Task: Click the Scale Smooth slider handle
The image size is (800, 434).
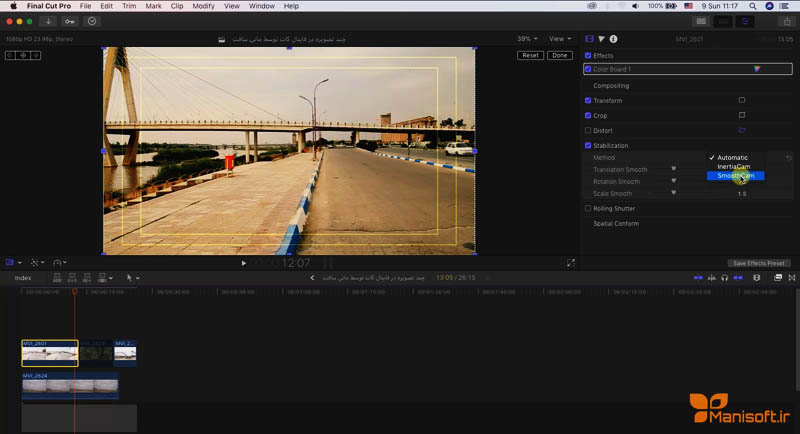Action: 673,193
